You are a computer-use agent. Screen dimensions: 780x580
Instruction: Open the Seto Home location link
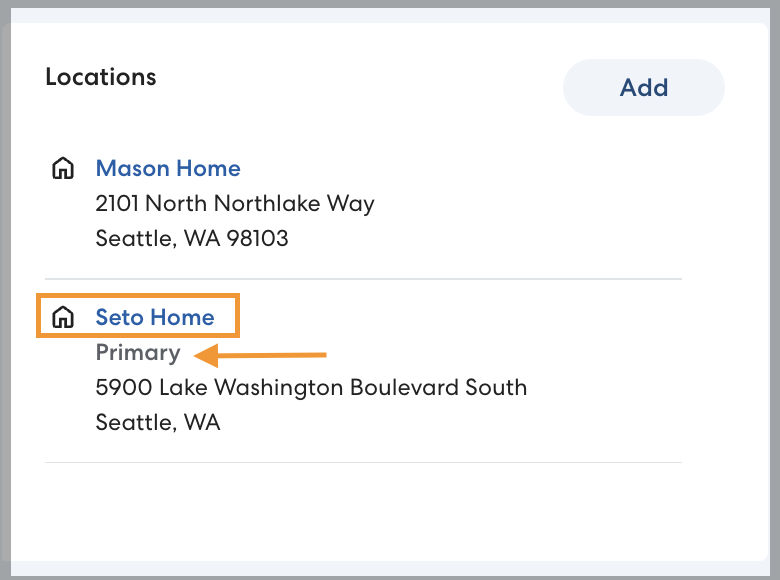(x=155, y=318)
